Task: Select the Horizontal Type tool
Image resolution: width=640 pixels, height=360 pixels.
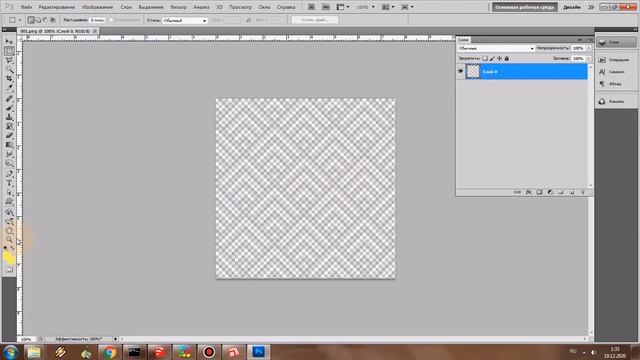Action: click(x=9, y=183)
